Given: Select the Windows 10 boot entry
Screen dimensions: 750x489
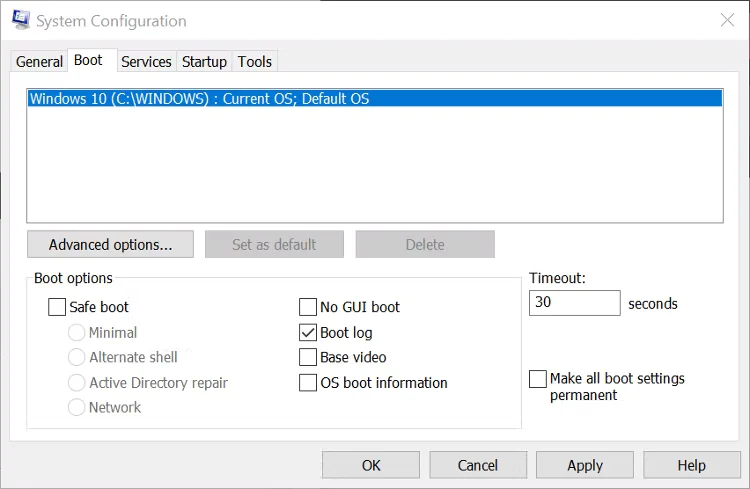Looking at the screenshot, I should pyautogui.click(x=200, y=99).
